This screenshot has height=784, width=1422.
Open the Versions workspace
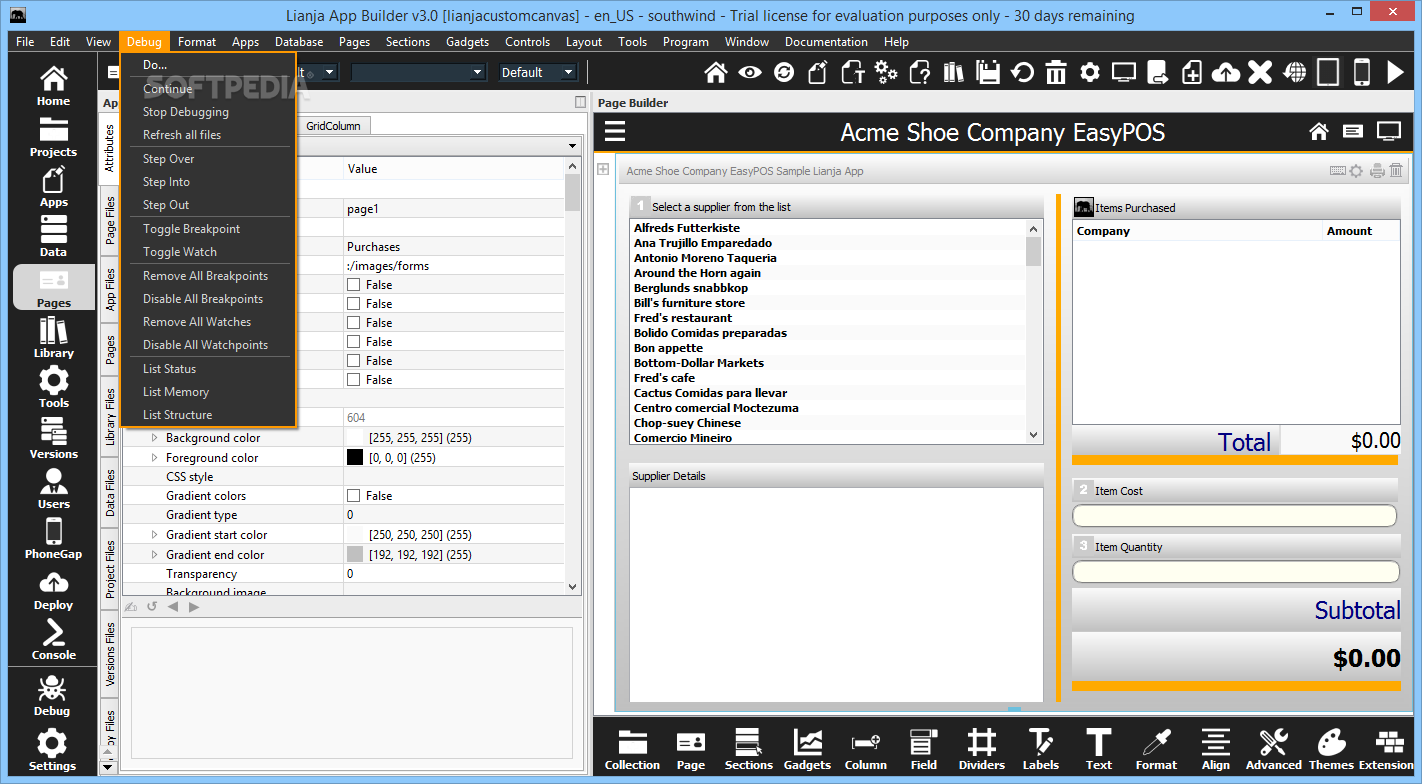click(x=53, y=438)
